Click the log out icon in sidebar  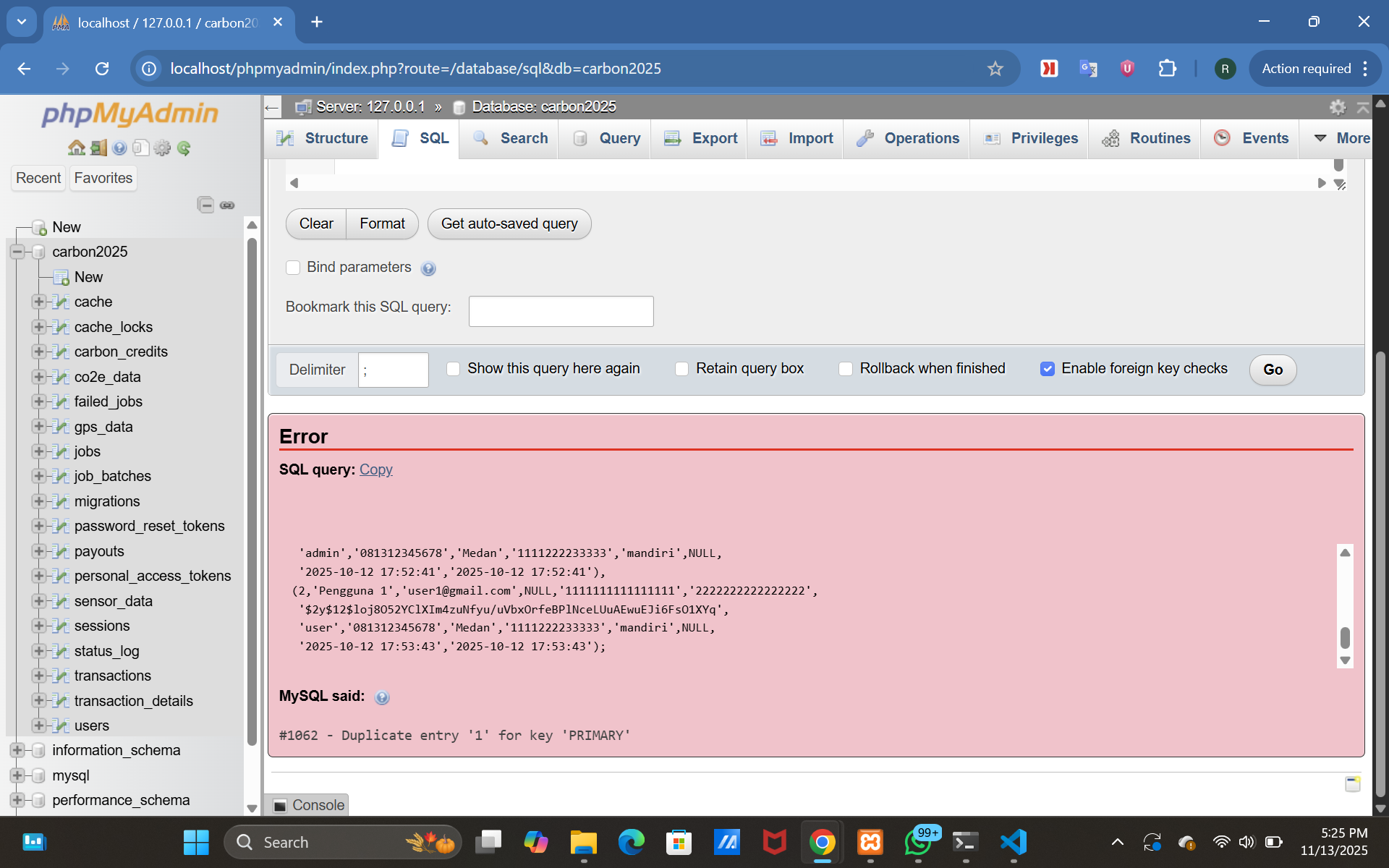tap(98, 148)
